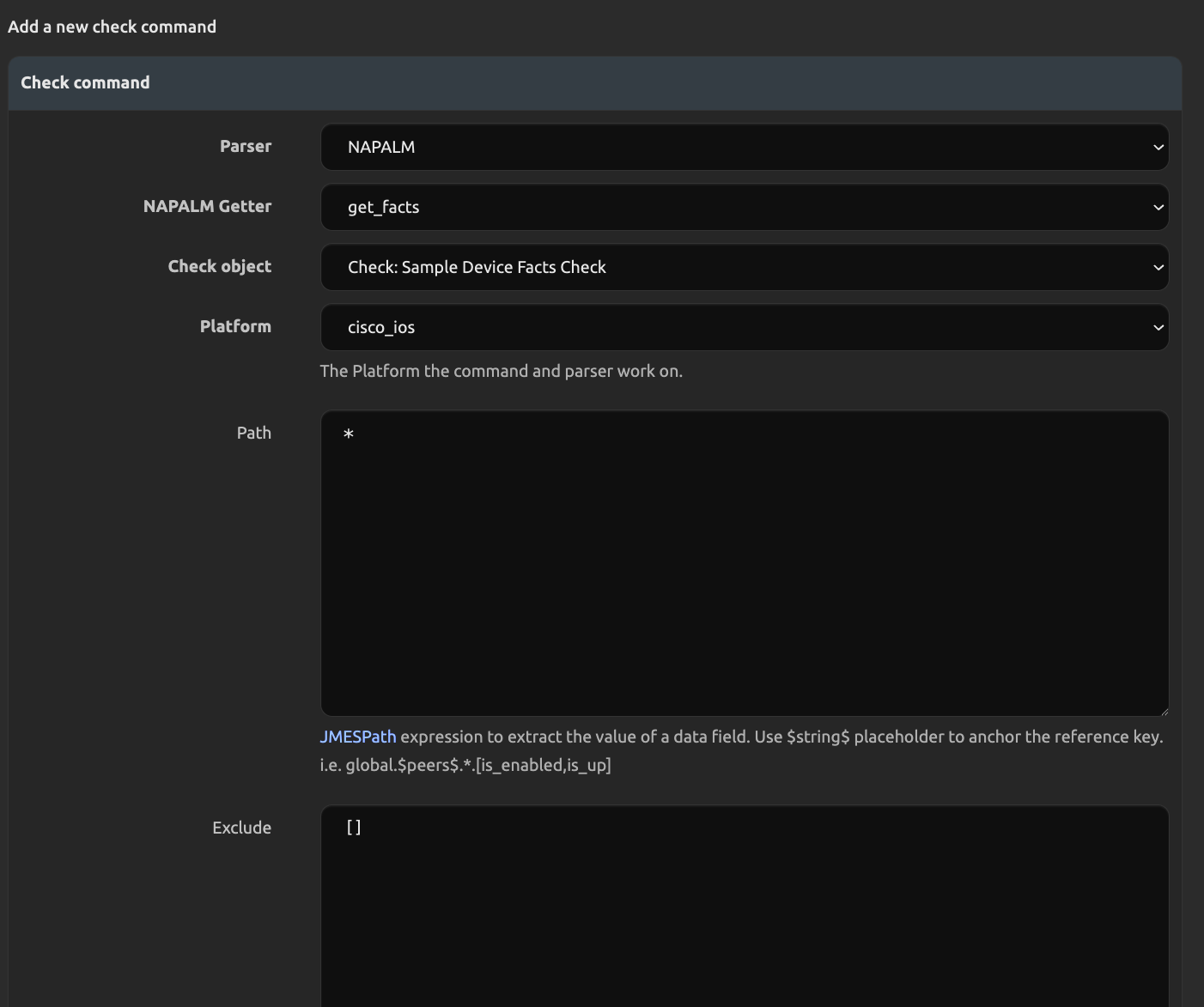Focus the Path text area
This screenshot has width=1204, height=1007.
click(x=744, y=563)
